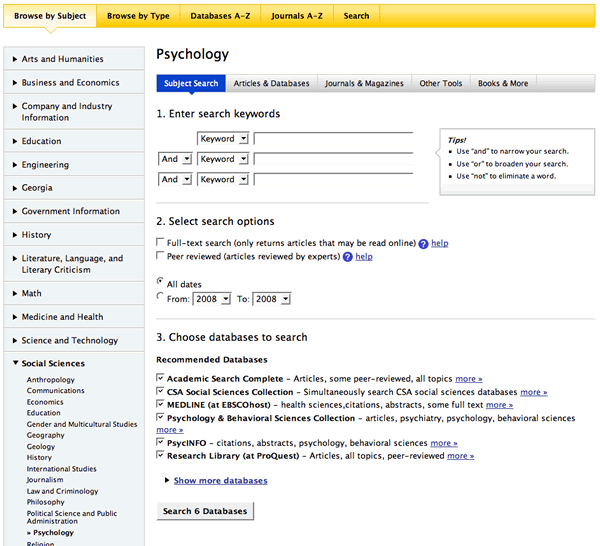This screenshot has width=600, height=546.
Task: Click more link under Psychology & Behavioral Sciences
Action: [170, 430]
